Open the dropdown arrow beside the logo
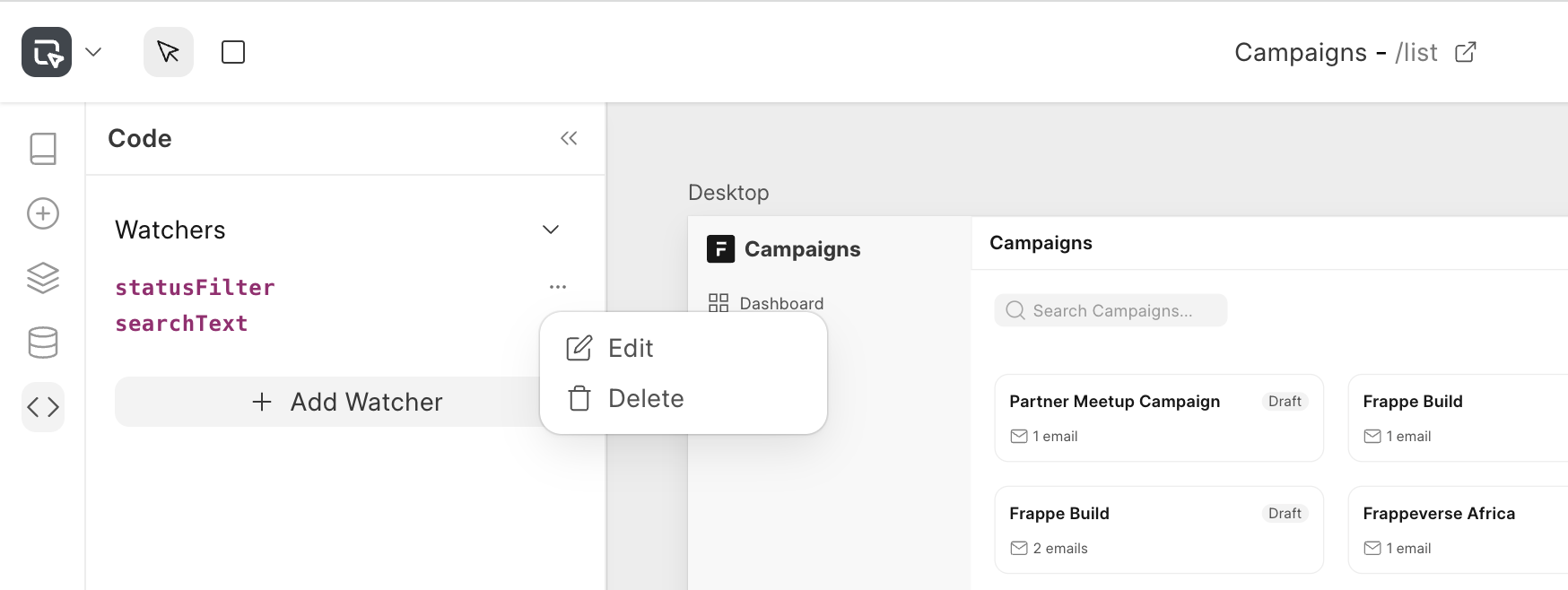This screenshot has width=1568, height=590. tap(93, 52)
